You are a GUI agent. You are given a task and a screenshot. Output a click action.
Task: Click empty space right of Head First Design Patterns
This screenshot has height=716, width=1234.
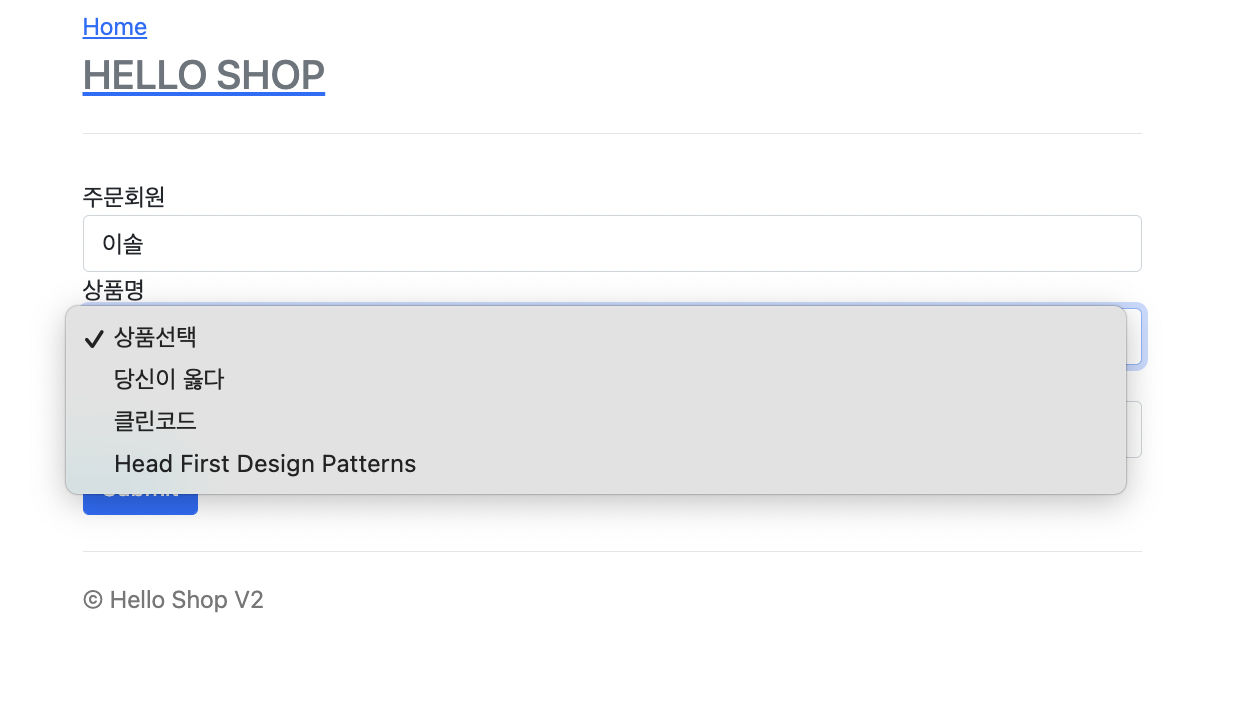770,464
